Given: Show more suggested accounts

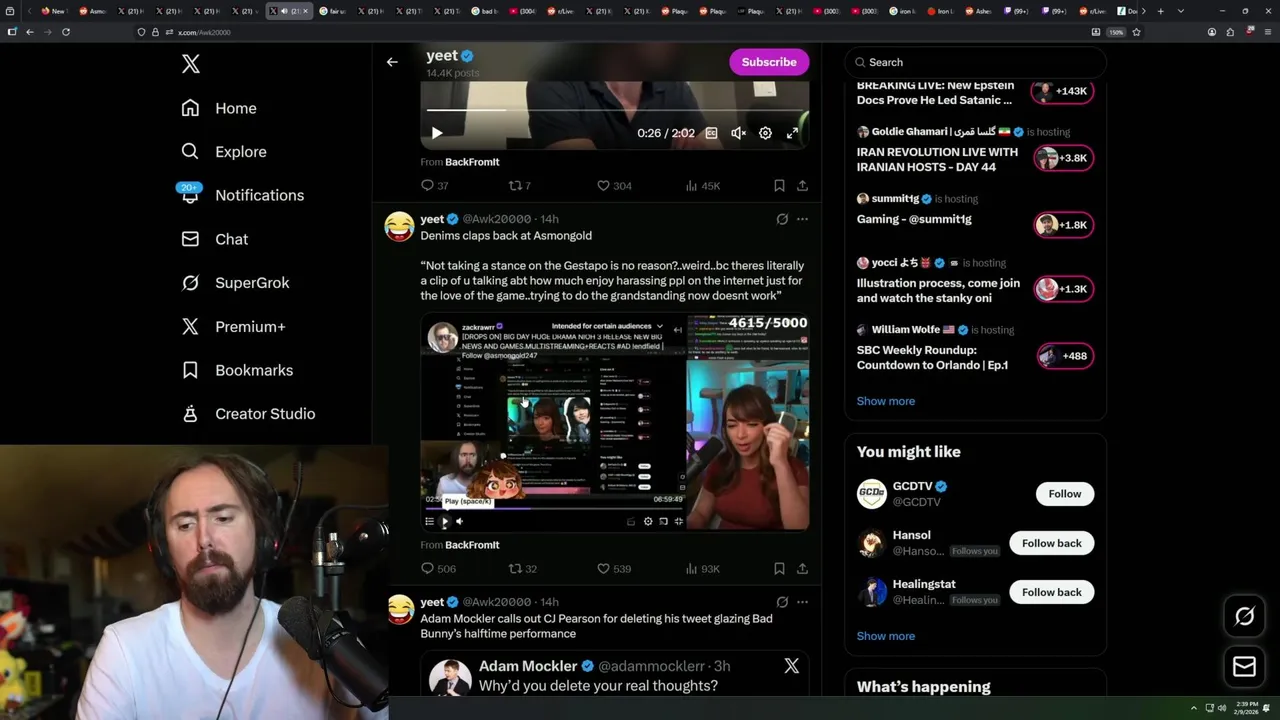Looking at the screenshot, I should 885,636.
